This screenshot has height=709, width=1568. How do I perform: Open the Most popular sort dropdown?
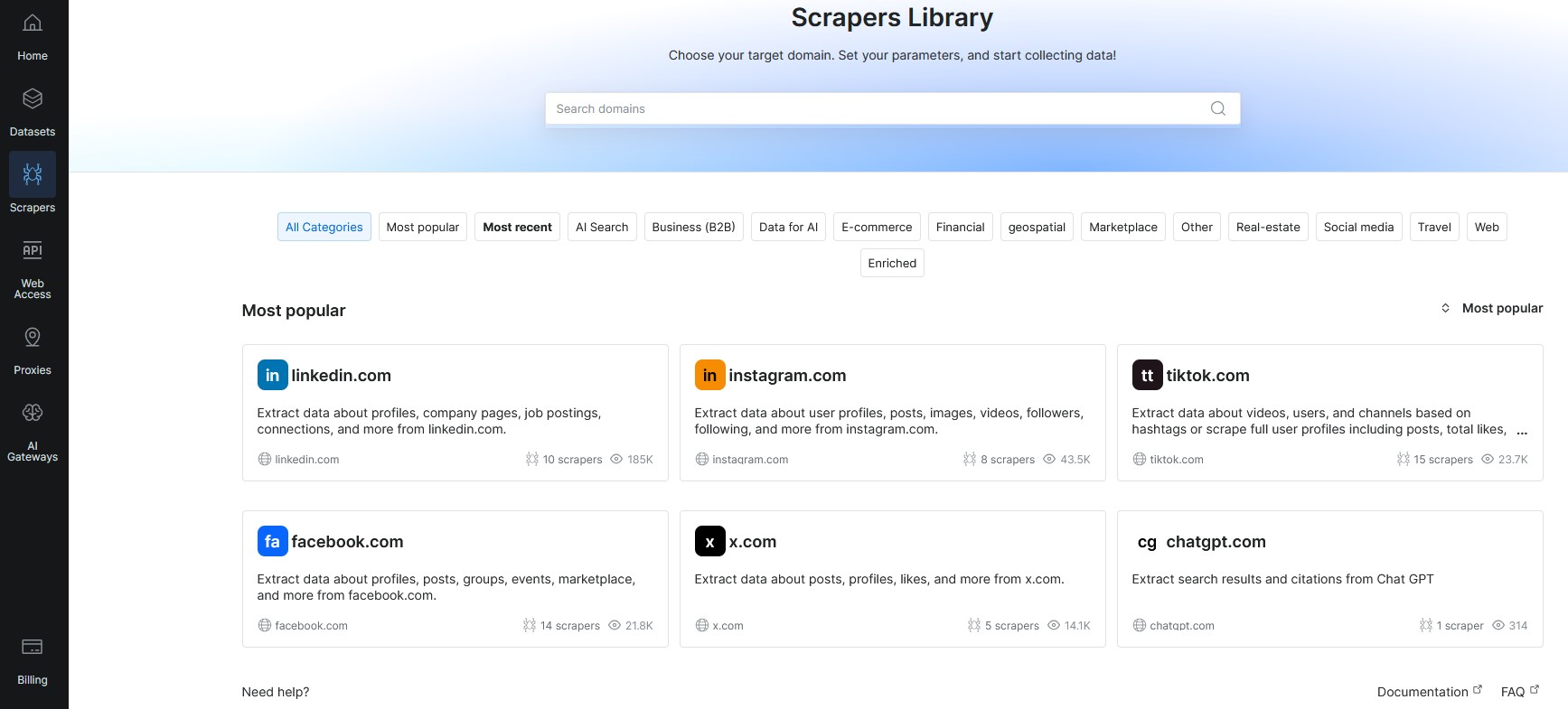click(1491, 308)
